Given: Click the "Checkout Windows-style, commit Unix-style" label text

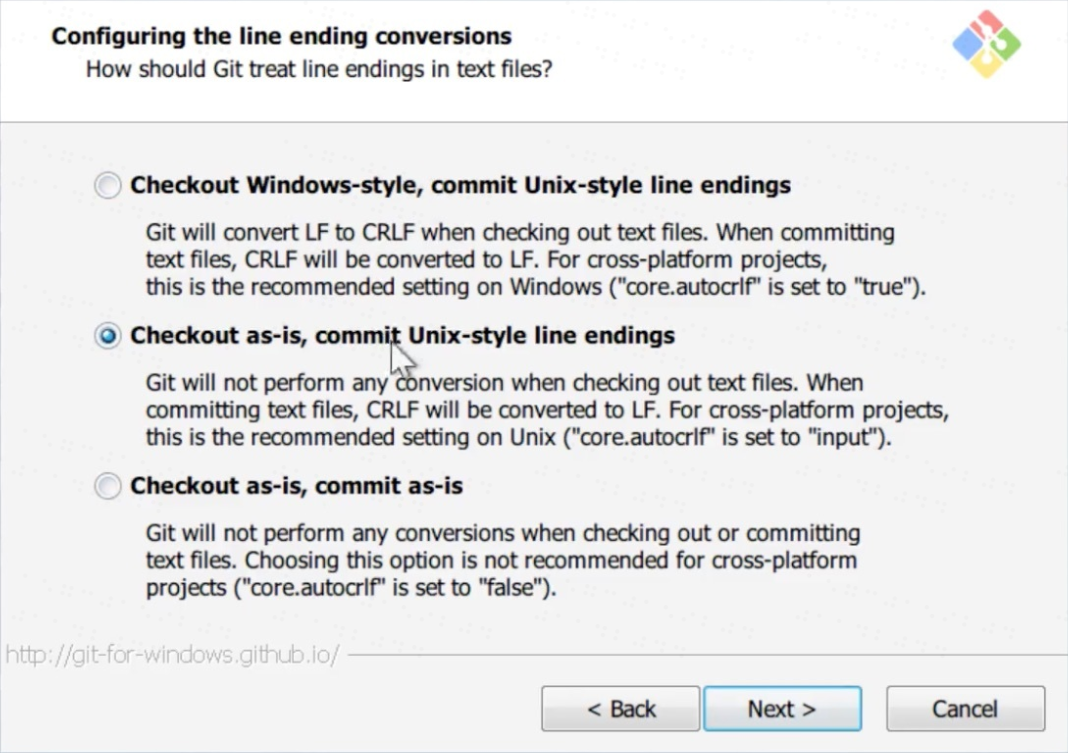Looking at the screenshot, I should click(x=460, y=185).
